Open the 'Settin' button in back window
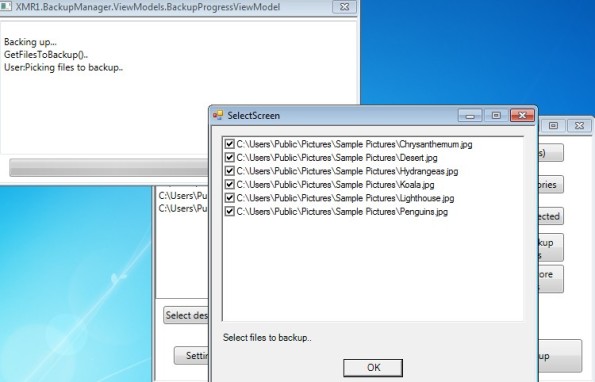The height and width of the screenshot is (382, 595). click(x=191, y=355)
